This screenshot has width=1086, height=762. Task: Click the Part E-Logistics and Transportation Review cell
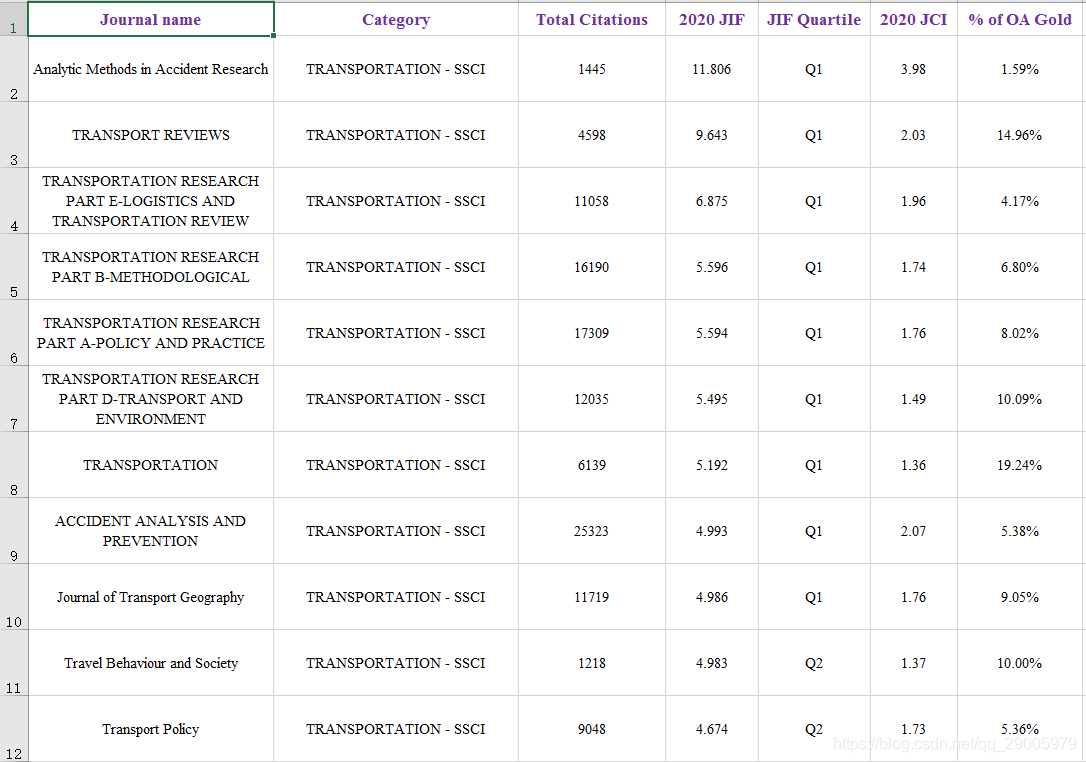point(150,201)
